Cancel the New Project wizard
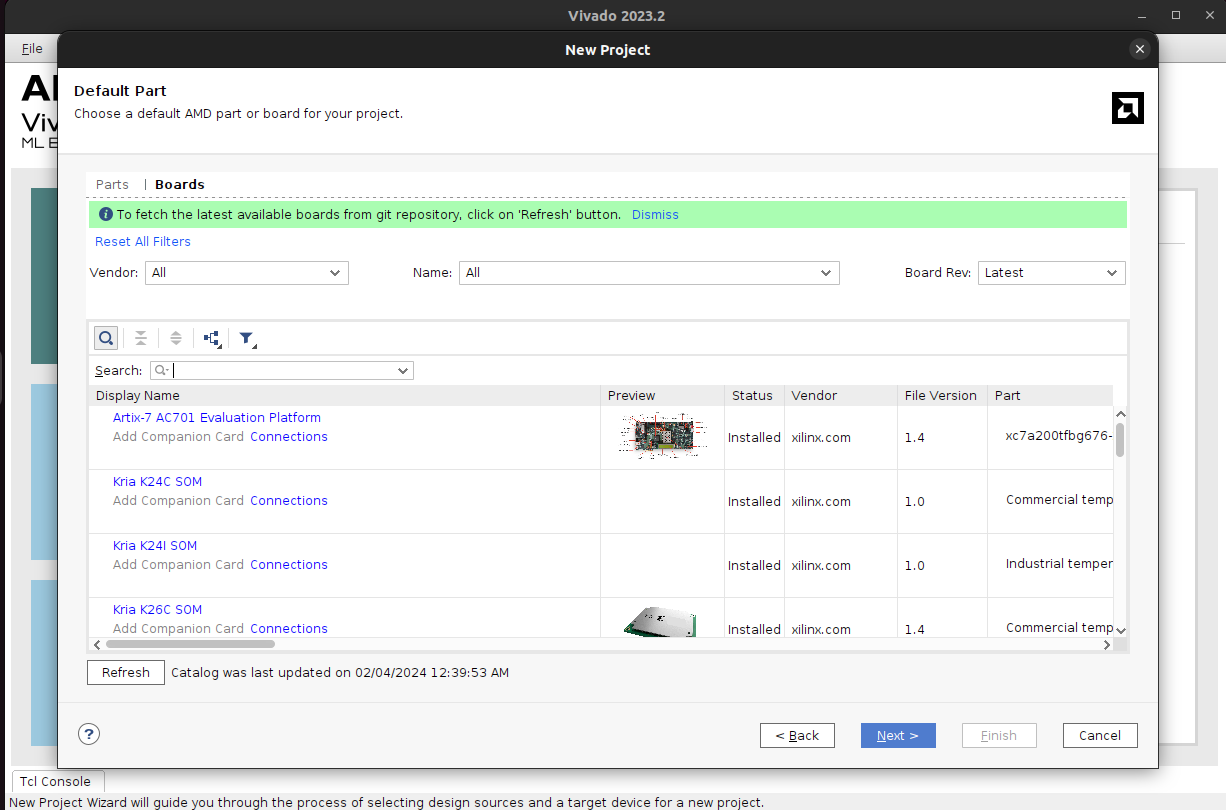This screenshot has width=1226, height=810. [1100, 735]
